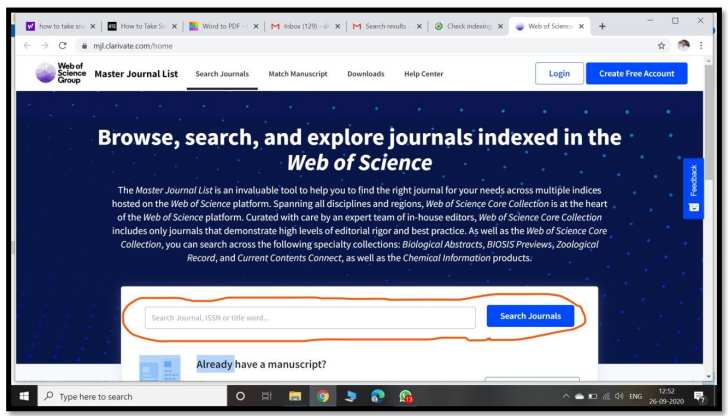Open Chrome's three-dot menu

pyautogui.click(x=700, y=45)
